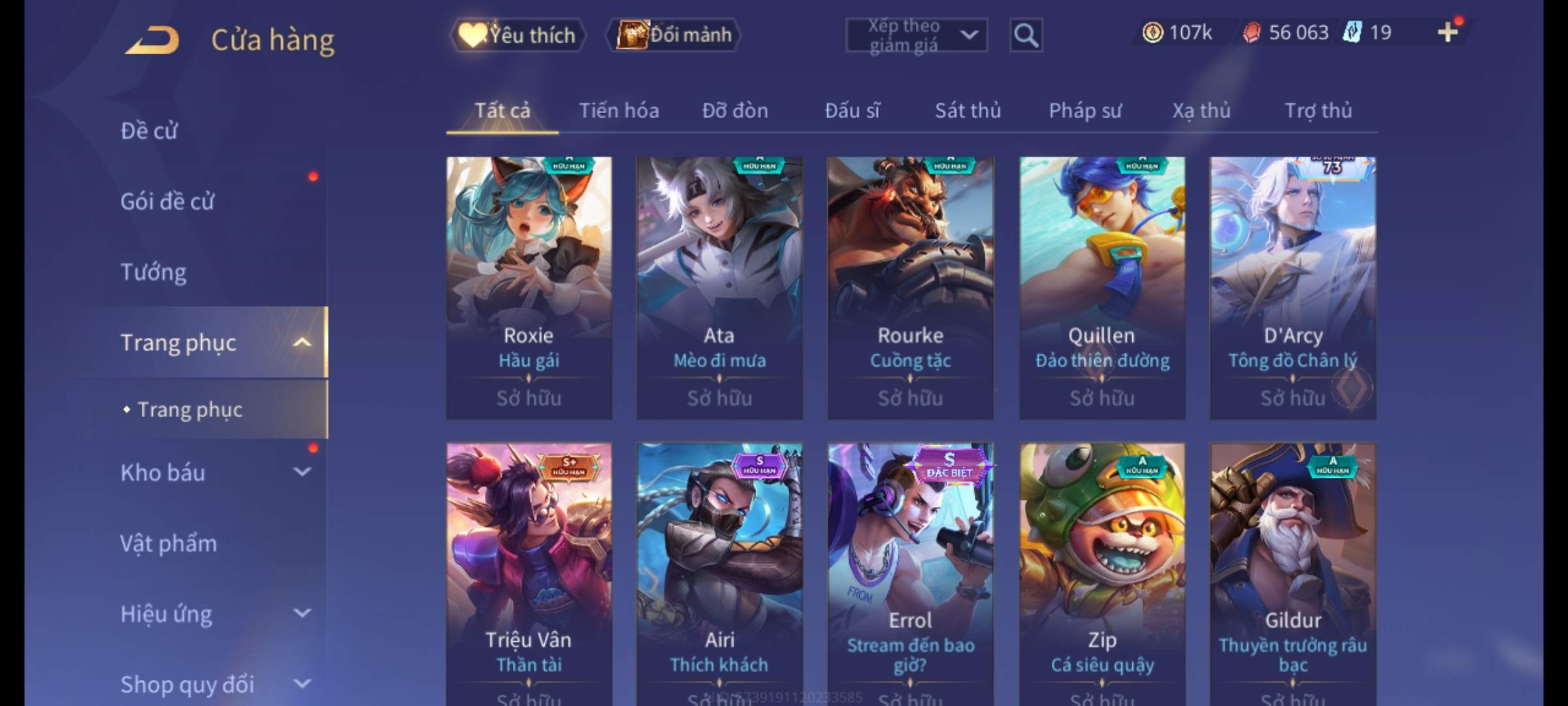Screen dimensions: 1568x706
Task: Open the search magnifier icon
Action: 1026,35
